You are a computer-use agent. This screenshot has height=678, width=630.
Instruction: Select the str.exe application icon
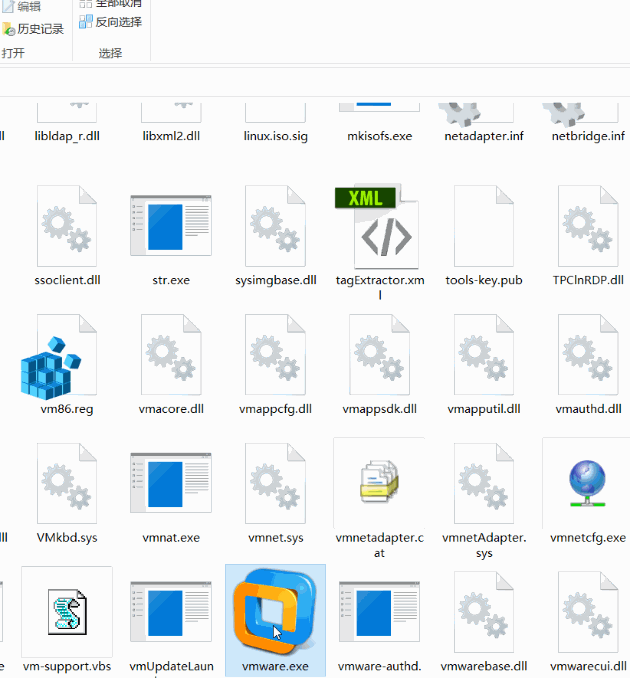click(x=171, y=225)
